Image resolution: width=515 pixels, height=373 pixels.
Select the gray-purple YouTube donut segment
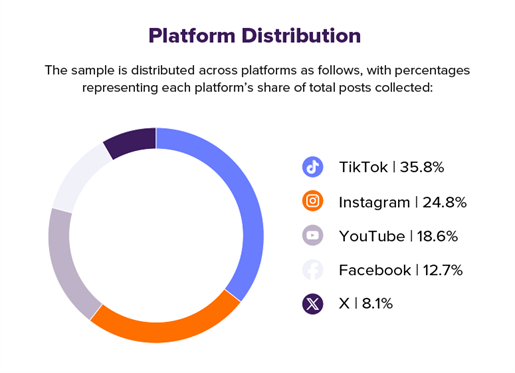(x=63, y=263)
